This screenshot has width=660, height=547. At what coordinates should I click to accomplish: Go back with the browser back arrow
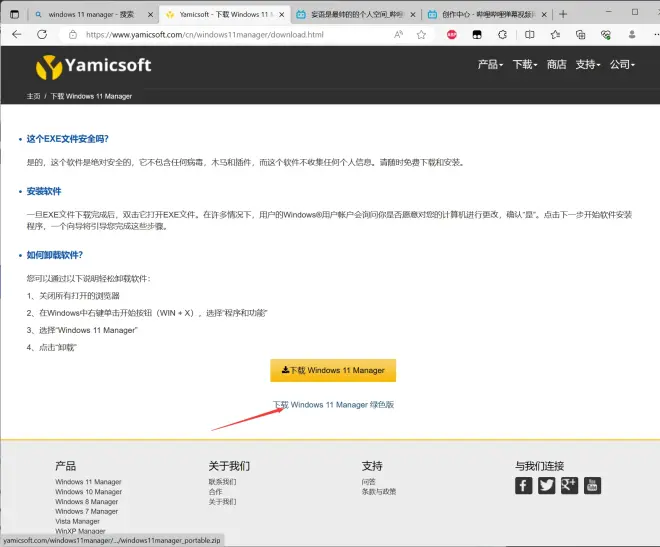tap(17, 35)
